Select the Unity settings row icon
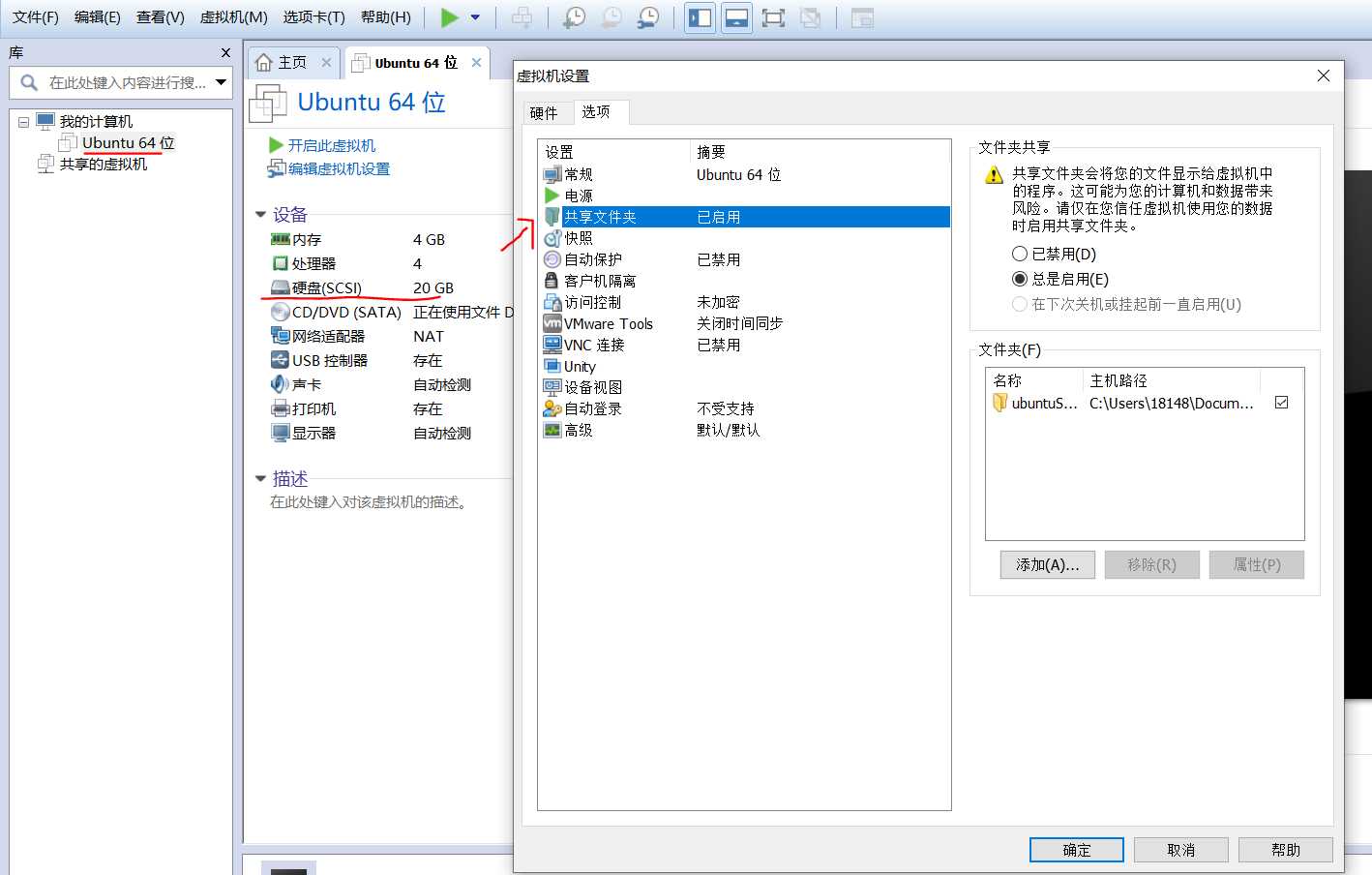 click(552, 366)
